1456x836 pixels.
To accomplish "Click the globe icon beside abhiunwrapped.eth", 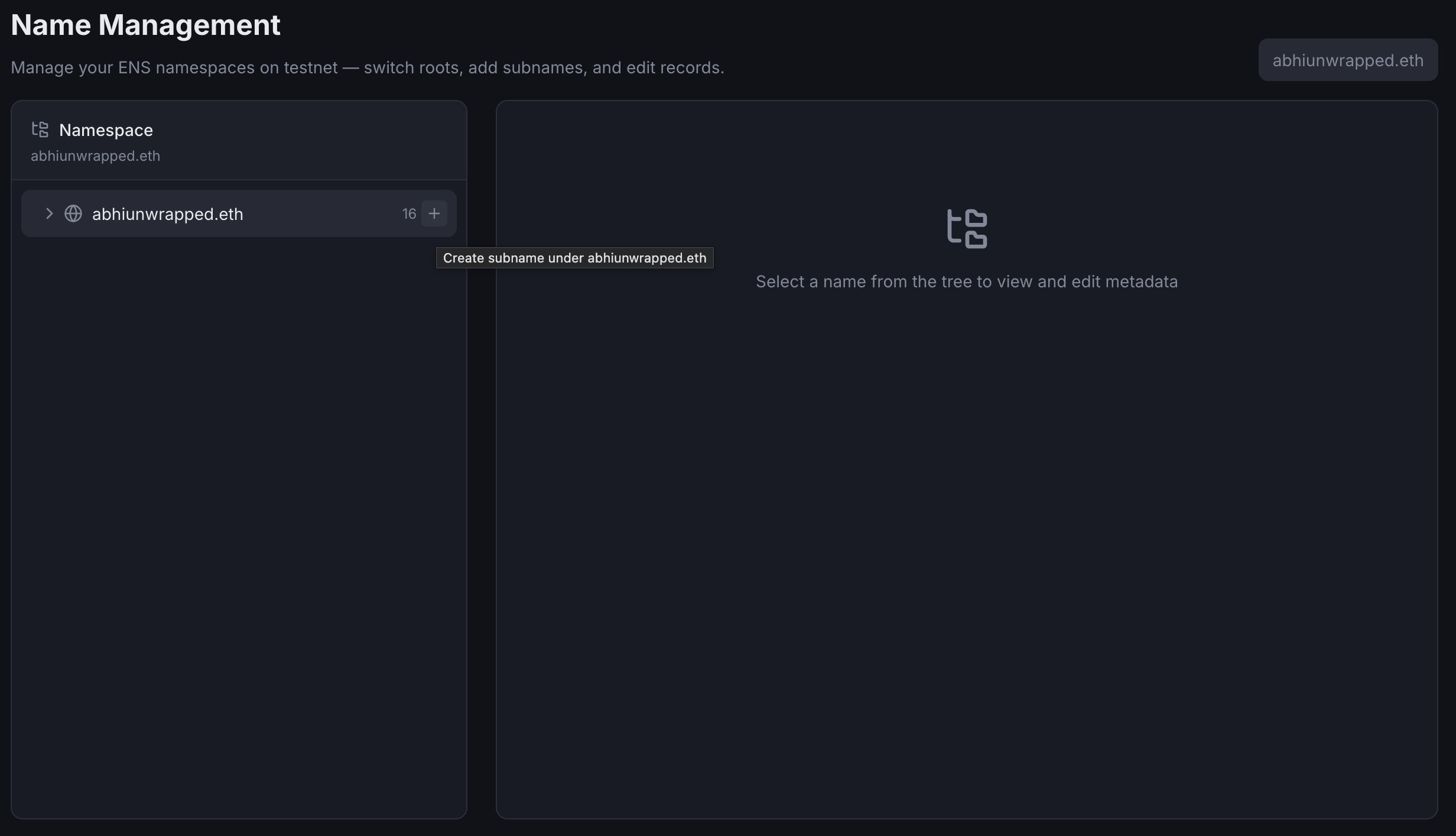I will [73, 213].
